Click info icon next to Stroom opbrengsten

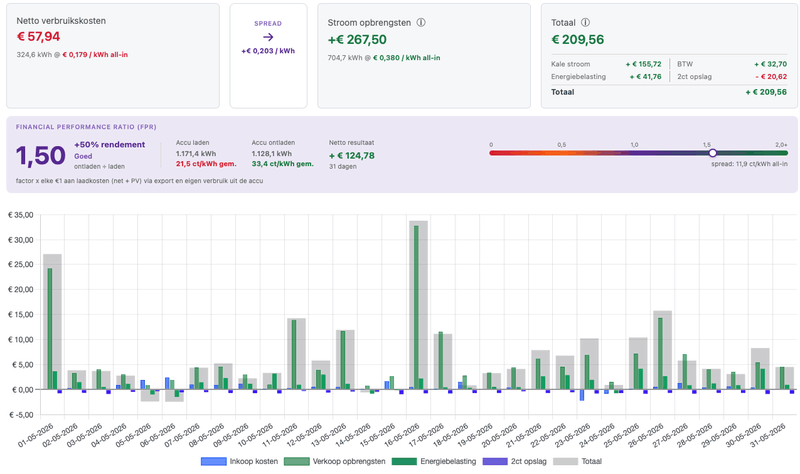pos(421,22)
